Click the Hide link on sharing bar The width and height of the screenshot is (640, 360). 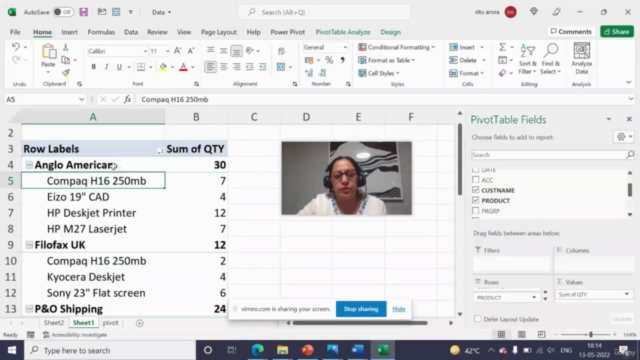coord(399,309)
